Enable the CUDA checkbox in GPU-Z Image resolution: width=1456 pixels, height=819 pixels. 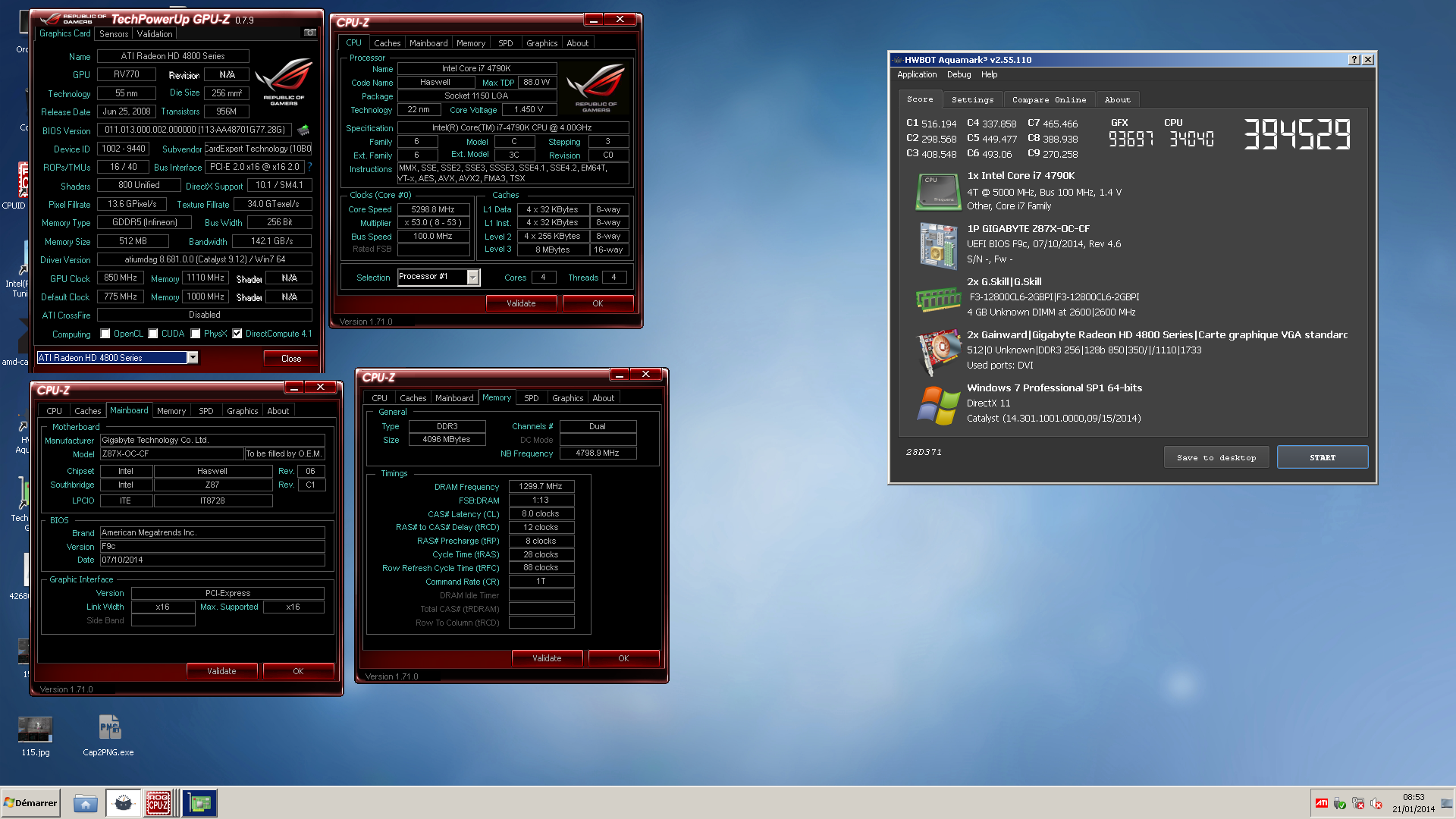[153, 334]
